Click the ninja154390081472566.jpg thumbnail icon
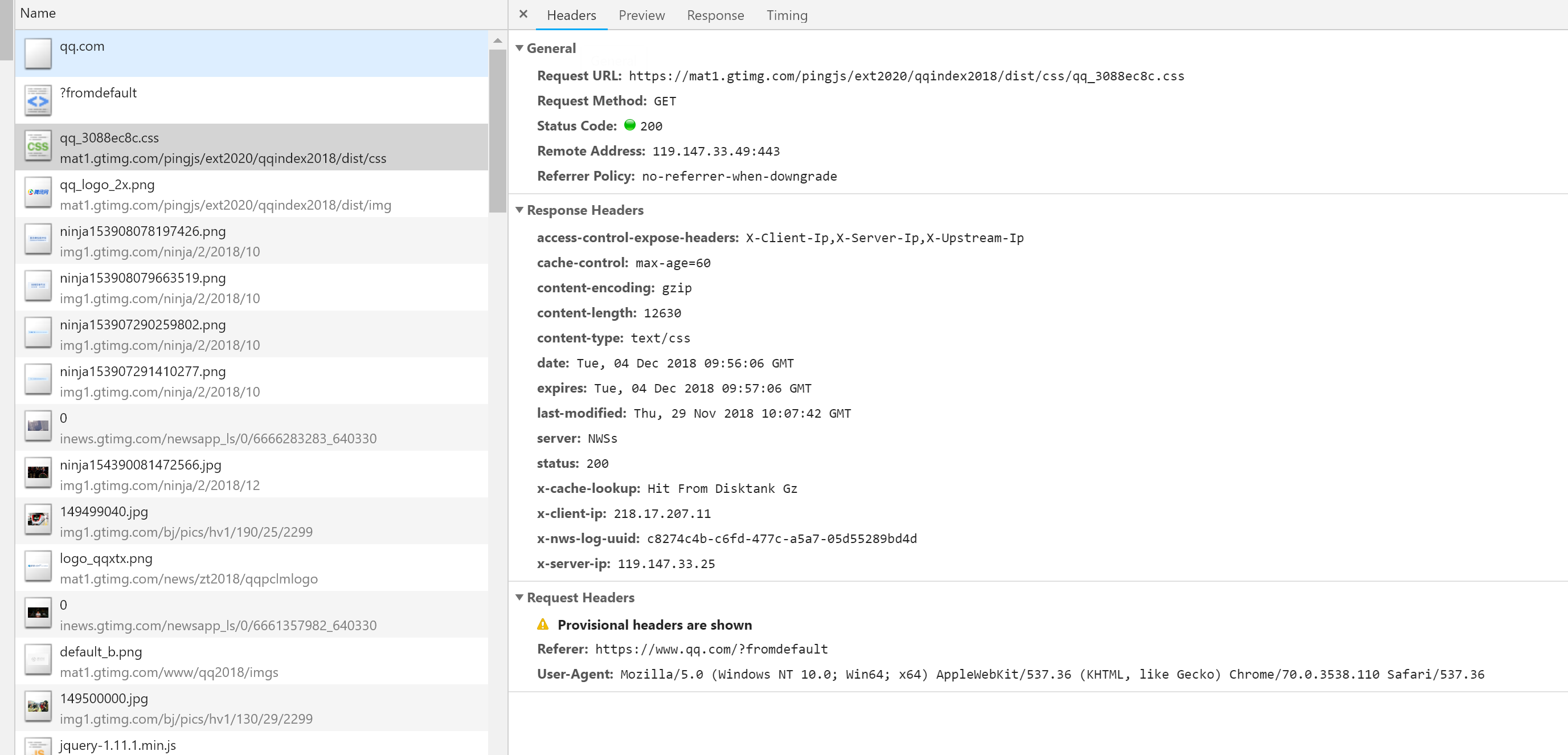 coord(38,473)
